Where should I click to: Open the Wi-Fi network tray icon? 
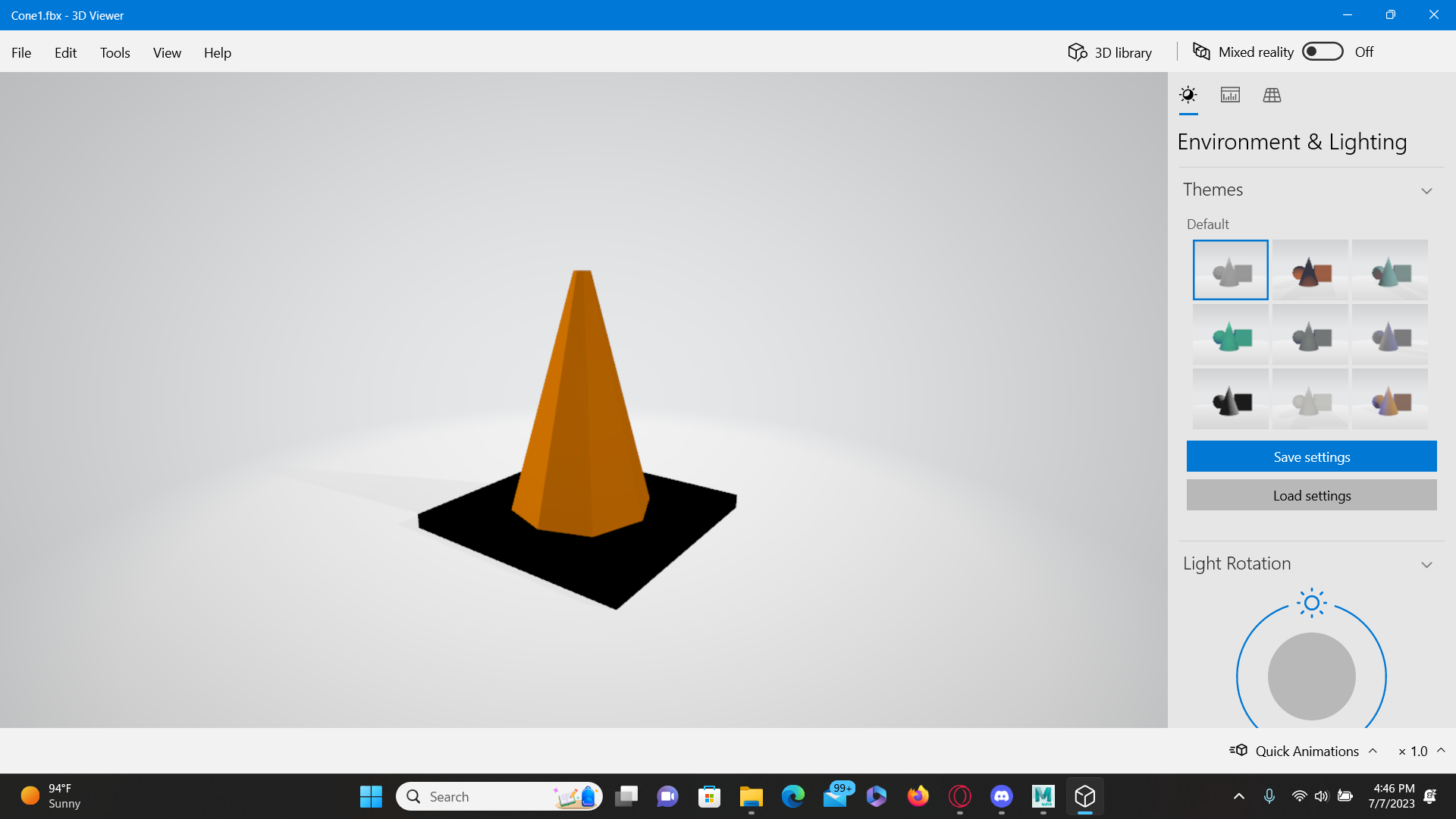[1299, 796]
